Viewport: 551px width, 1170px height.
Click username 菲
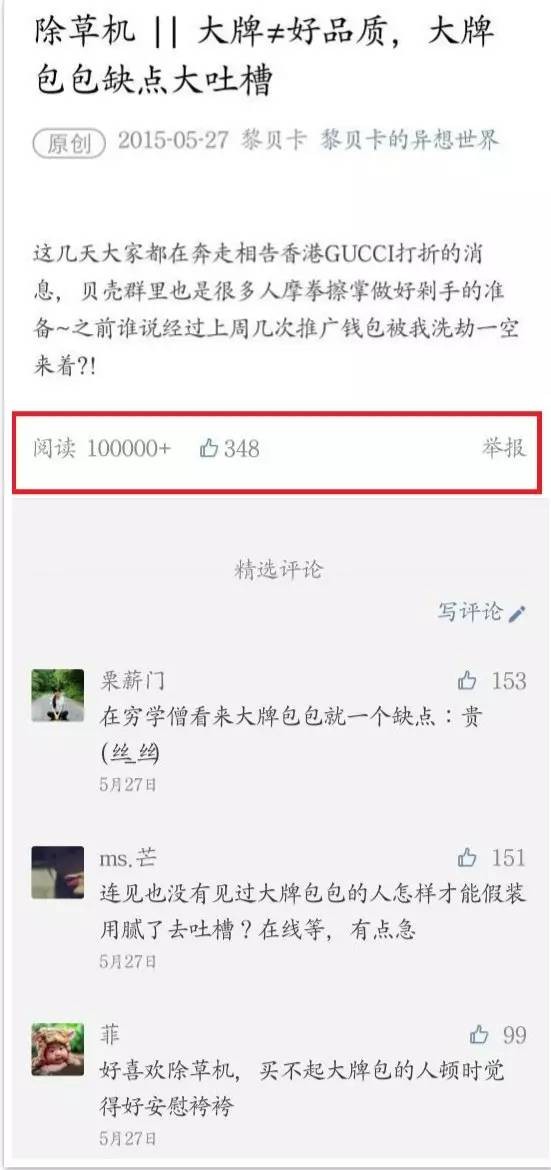(110, 1035)
